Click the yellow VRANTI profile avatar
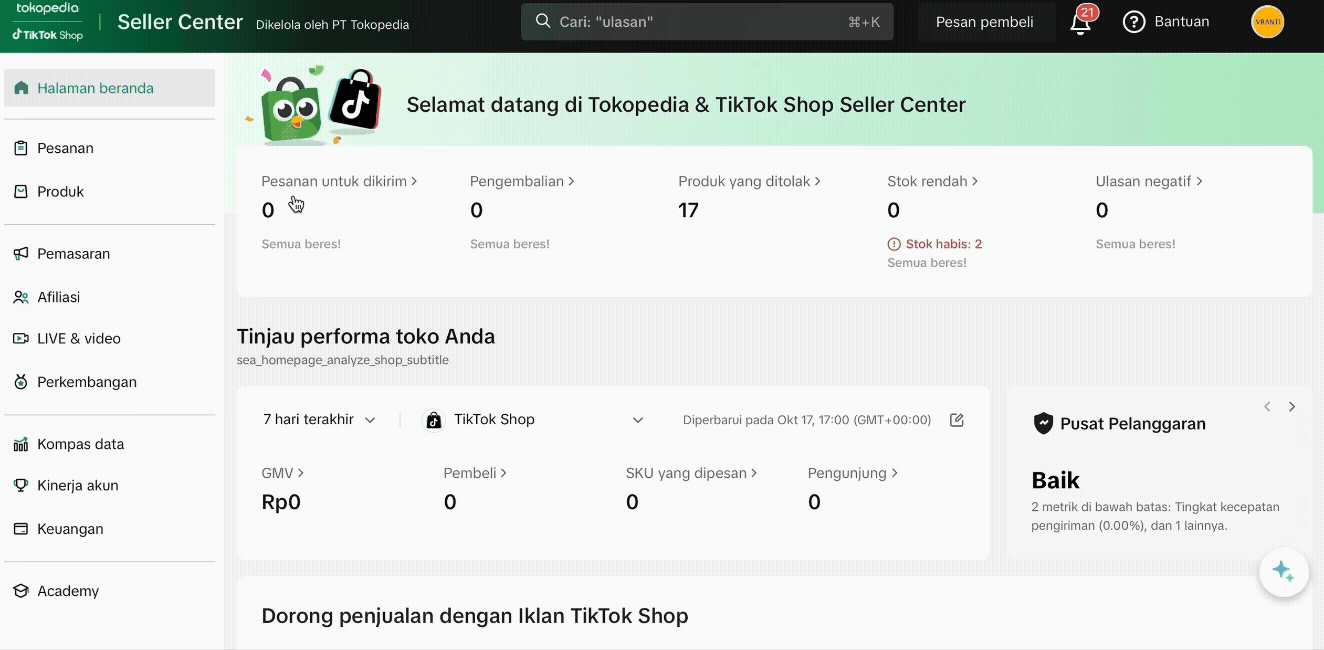1324x650 pixels. [1267, 21]
